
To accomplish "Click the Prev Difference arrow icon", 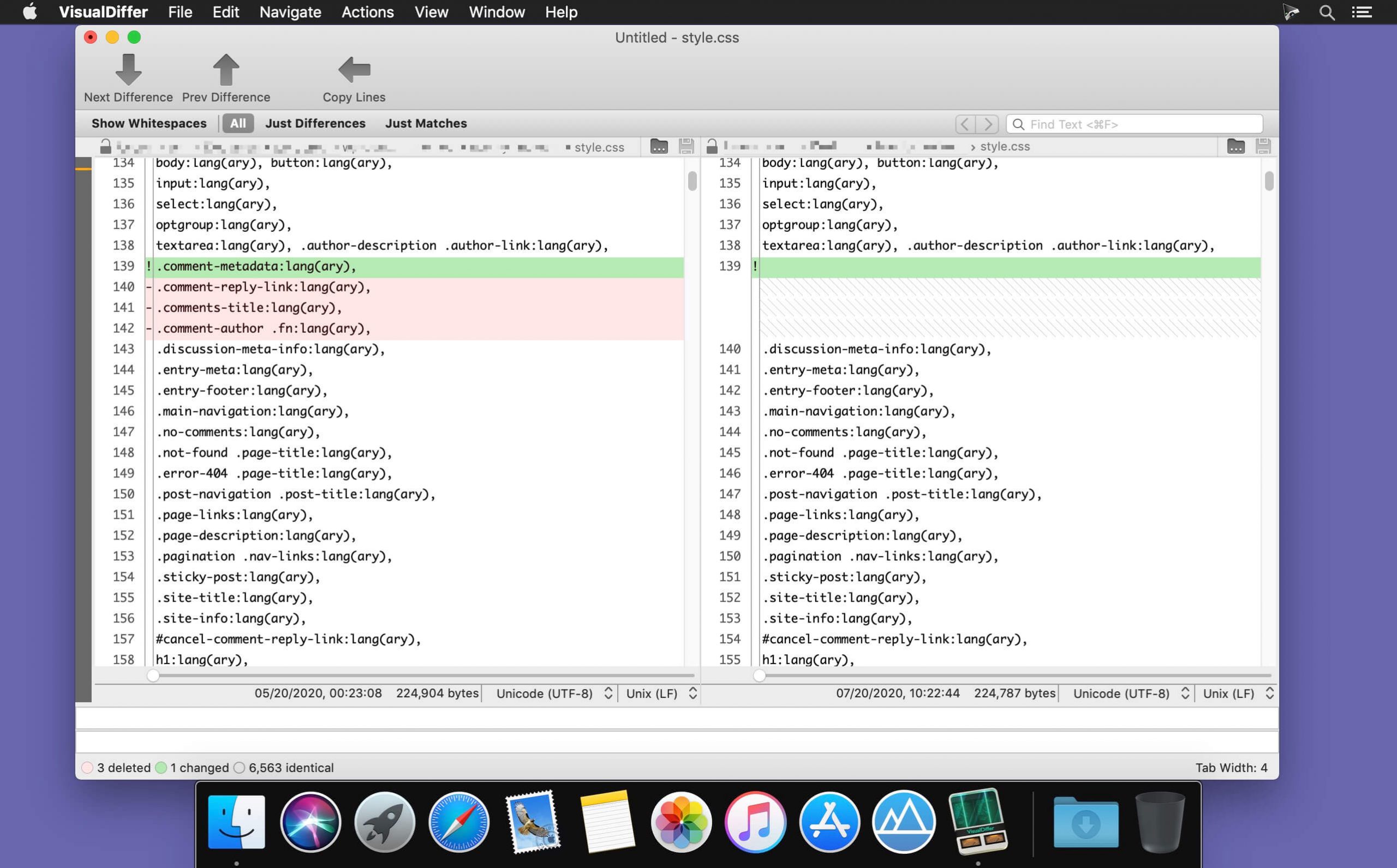I will point(226,70).
